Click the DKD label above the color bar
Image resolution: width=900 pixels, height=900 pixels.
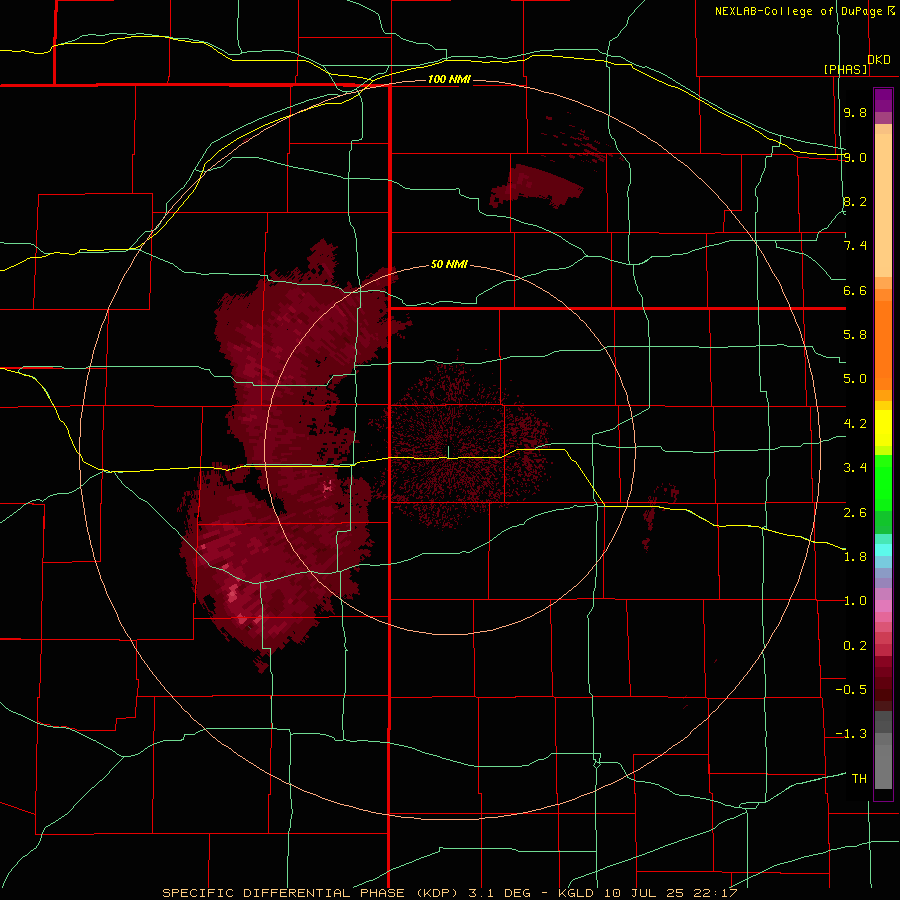point(879,60)
